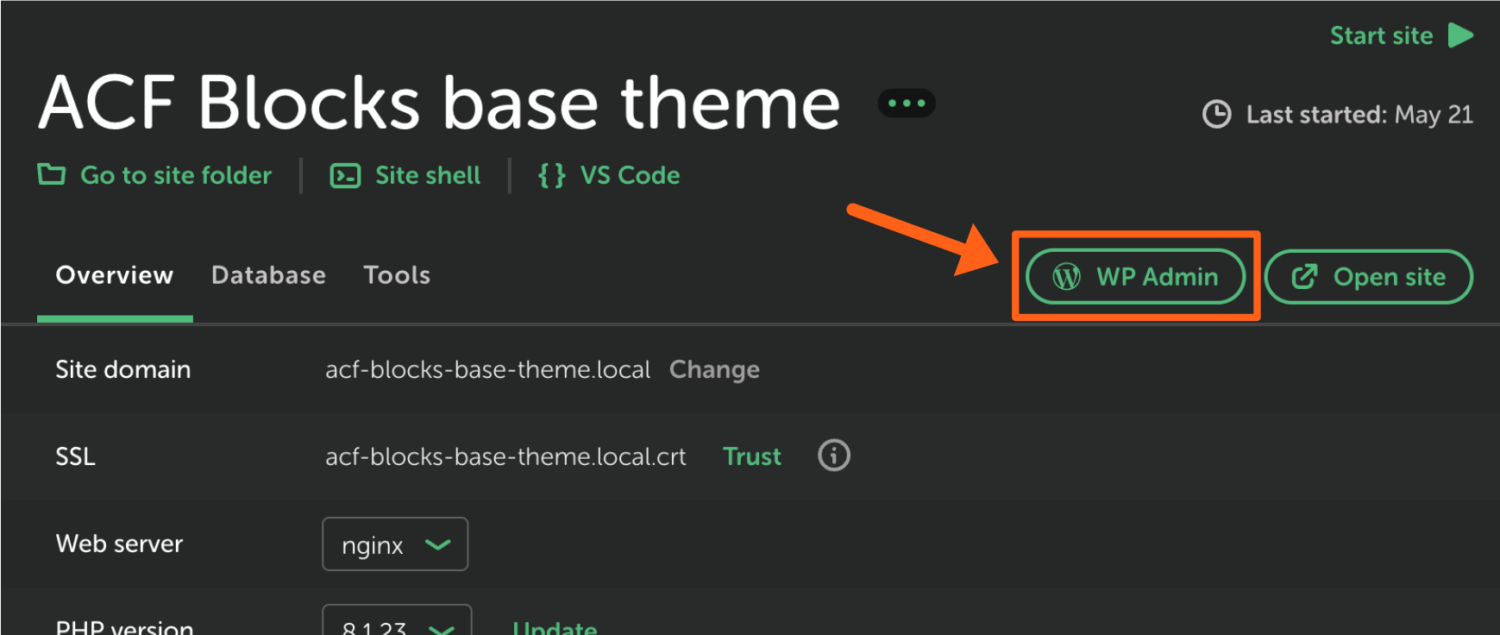Click the Last started clock icon

1216,115
